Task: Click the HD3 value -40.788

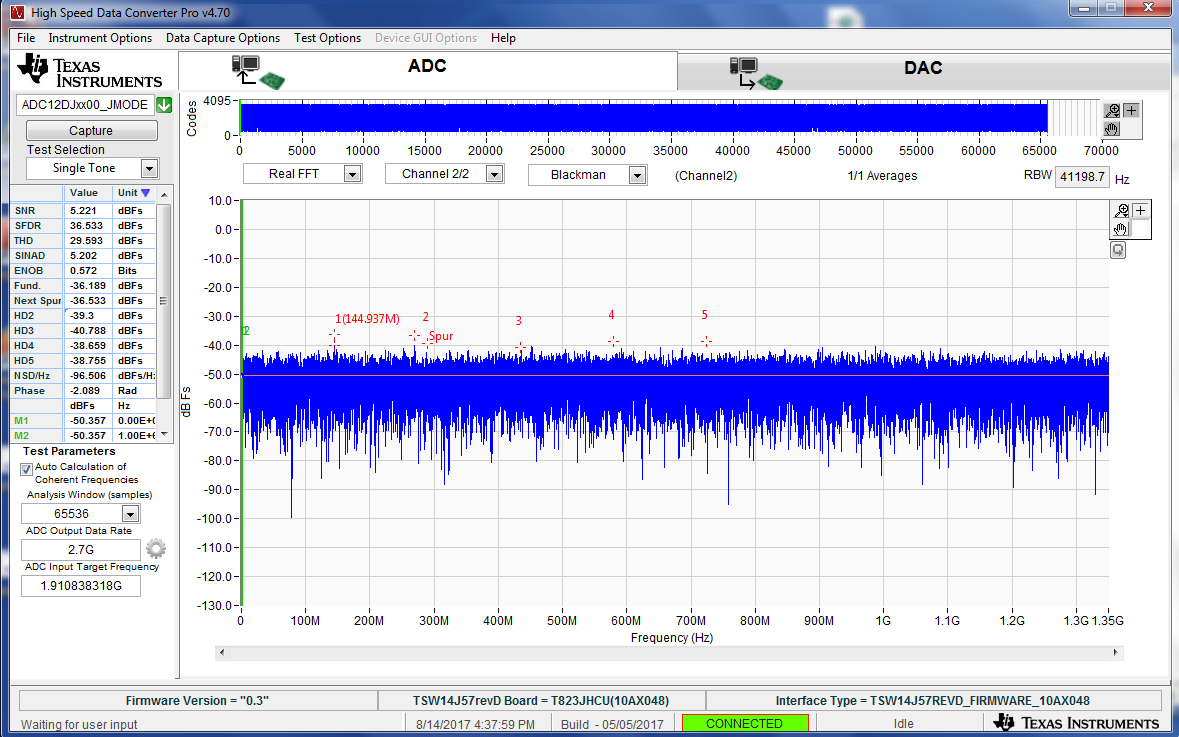Action: [x=88, y=331]
